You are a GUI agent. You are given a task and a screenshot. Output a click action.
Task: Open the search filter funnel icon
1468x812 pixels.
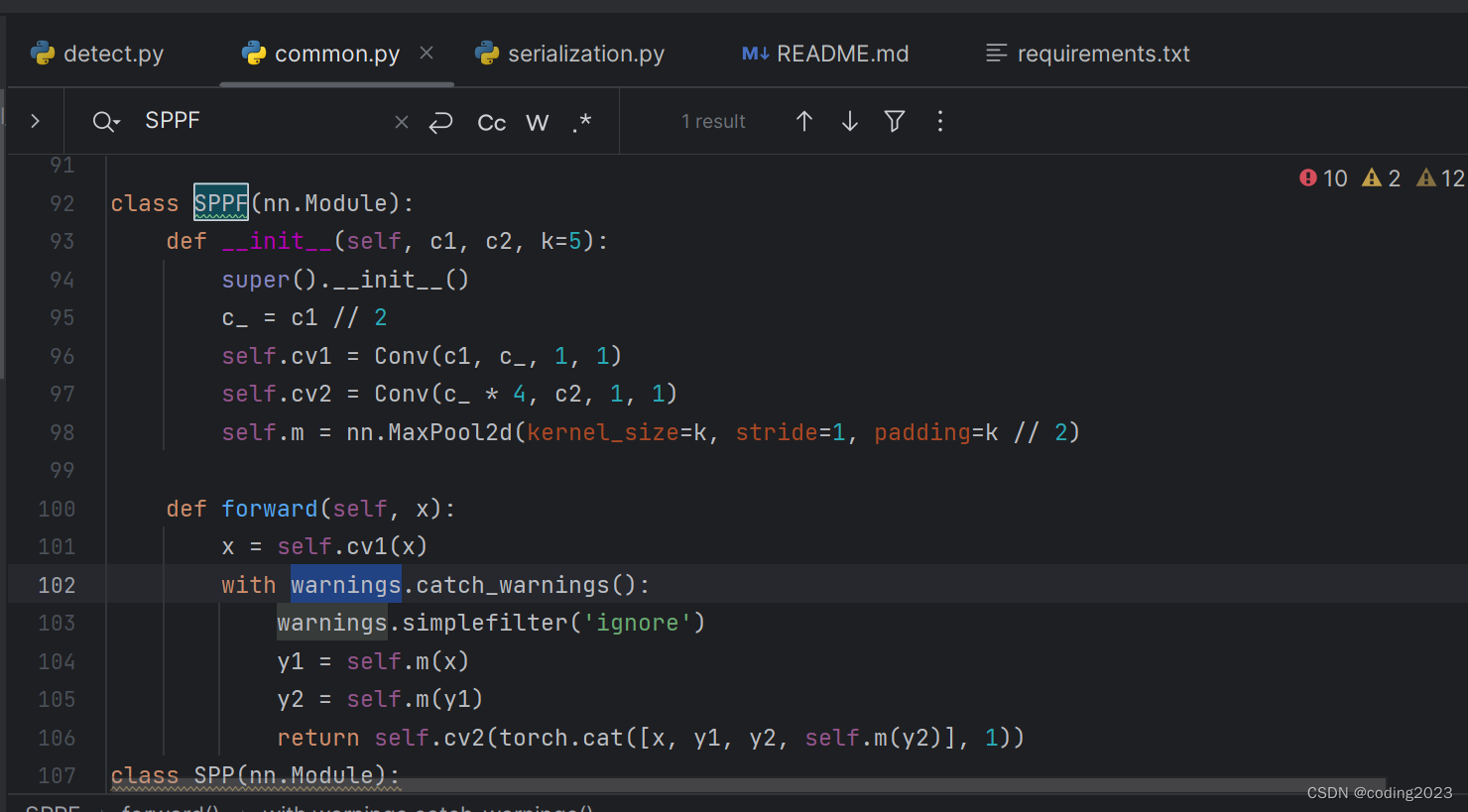[x=894, y=121]
